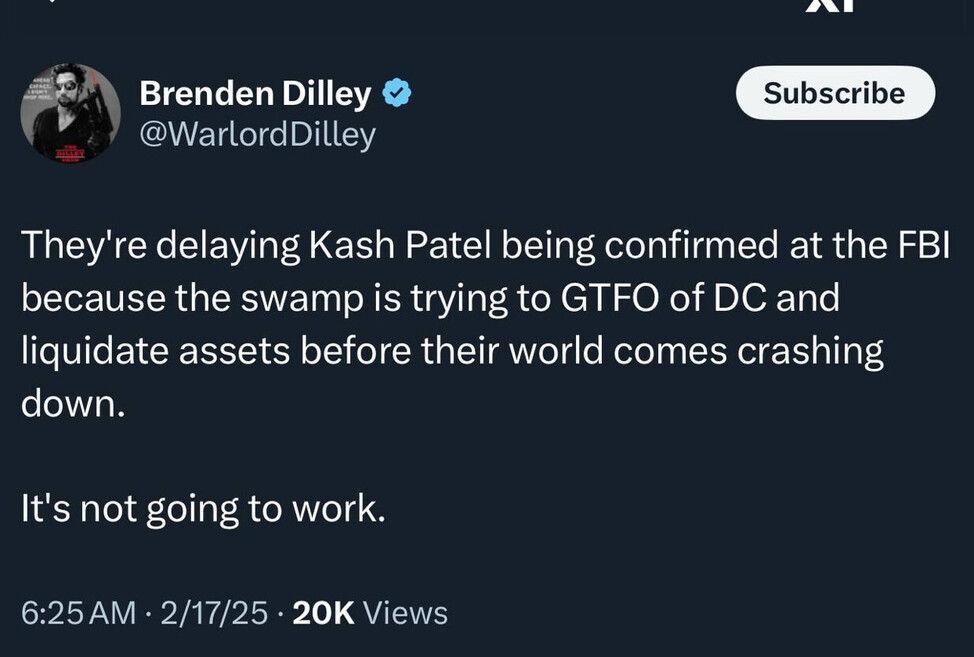Visit the @WarlordDilley handle
The image size is (974, 657).
tap(257, 134)
